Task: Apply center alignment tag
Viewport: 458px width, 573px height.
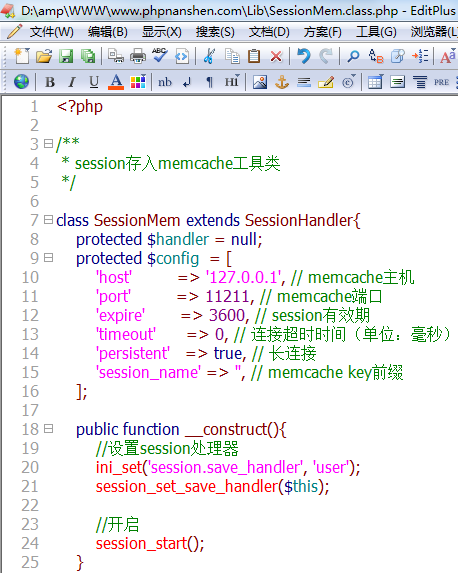Action: [x=420, y=82]
